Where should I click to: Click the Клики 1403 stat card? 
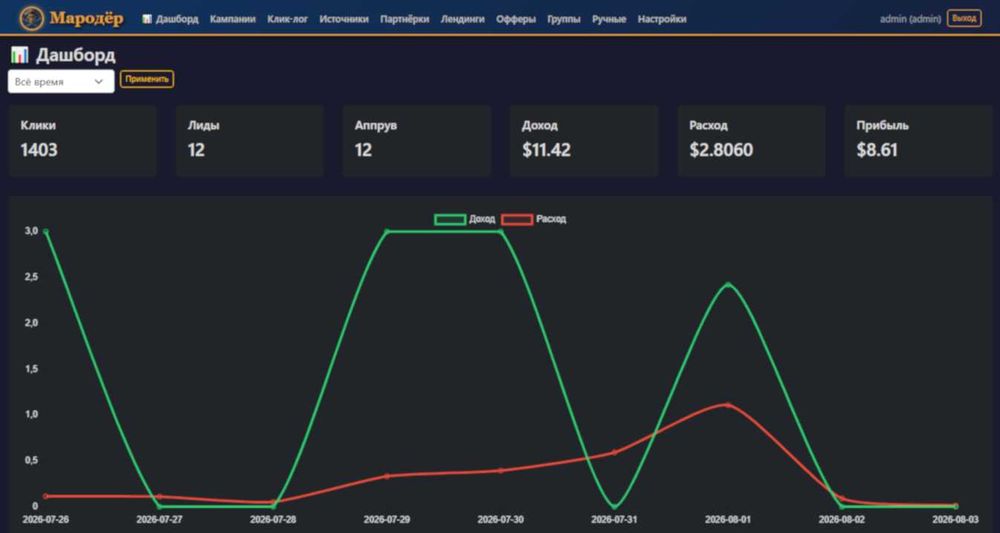click(82, 141)
